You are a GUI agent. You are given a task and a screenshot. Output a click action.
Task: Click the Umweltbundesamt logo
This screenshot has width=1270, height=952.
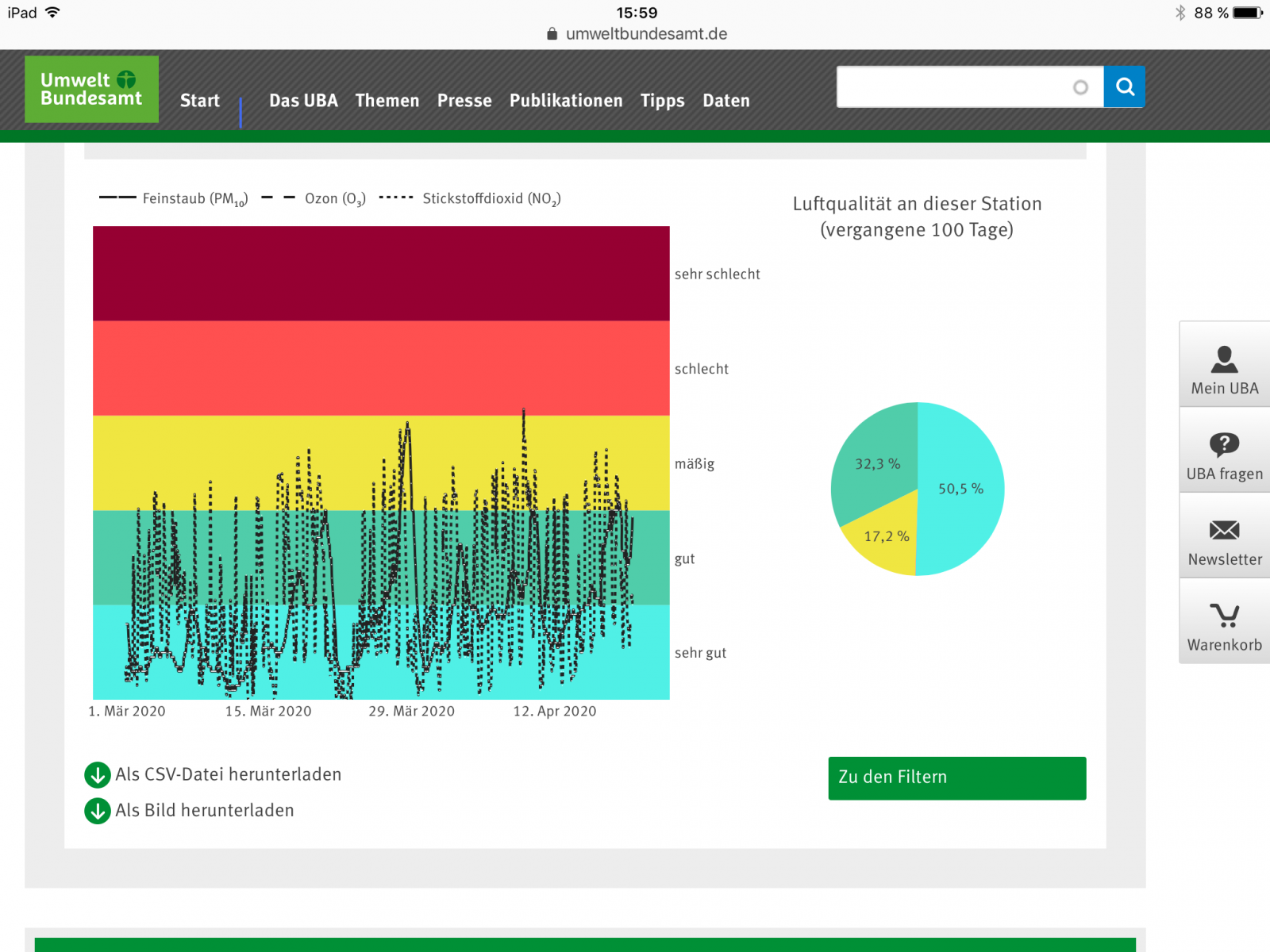[91, 89]
